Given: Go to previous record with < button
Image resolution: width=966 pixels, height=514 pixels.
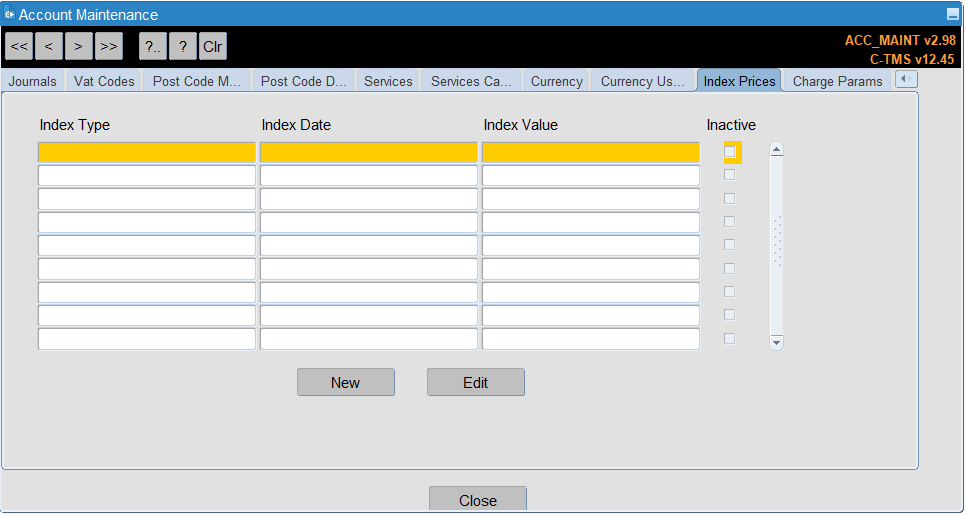Looking at the screenshot, I should [x=49, y=46].
